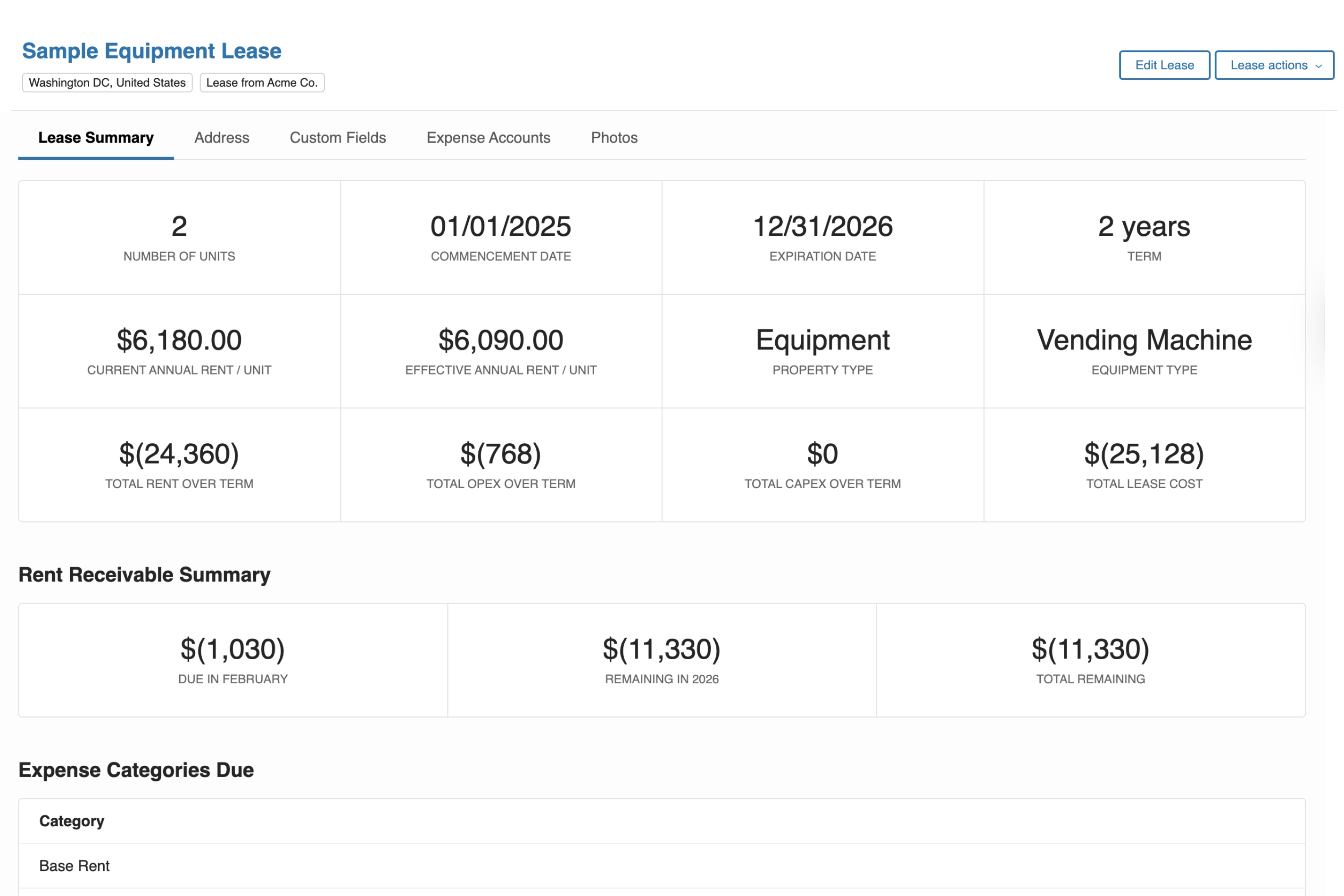Click the Expiration Date 12/31/2026 value
This screenshot has height=896, width=1344.
[823, 226]
